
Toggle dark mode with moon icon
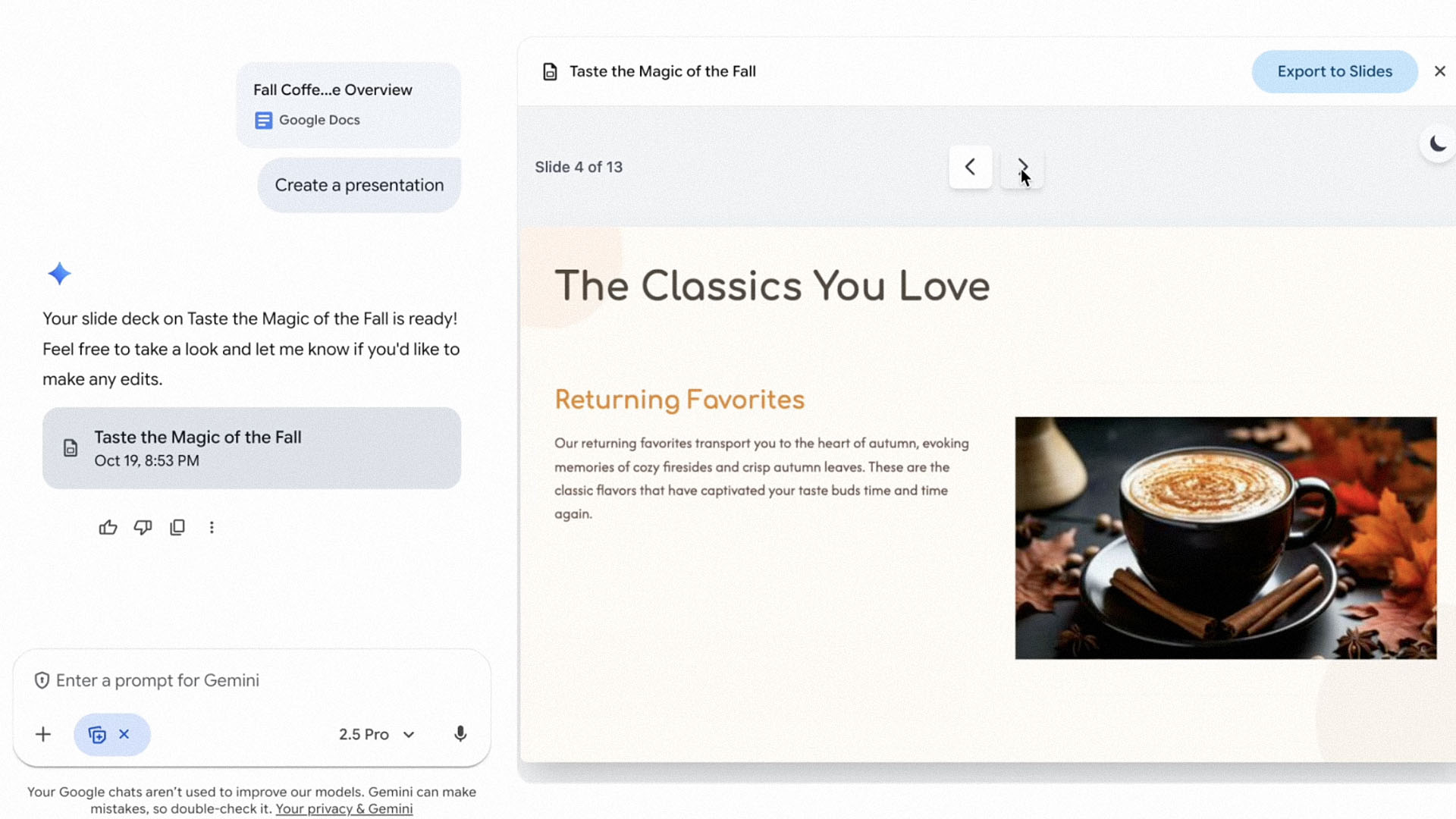tap(1437, 144)
